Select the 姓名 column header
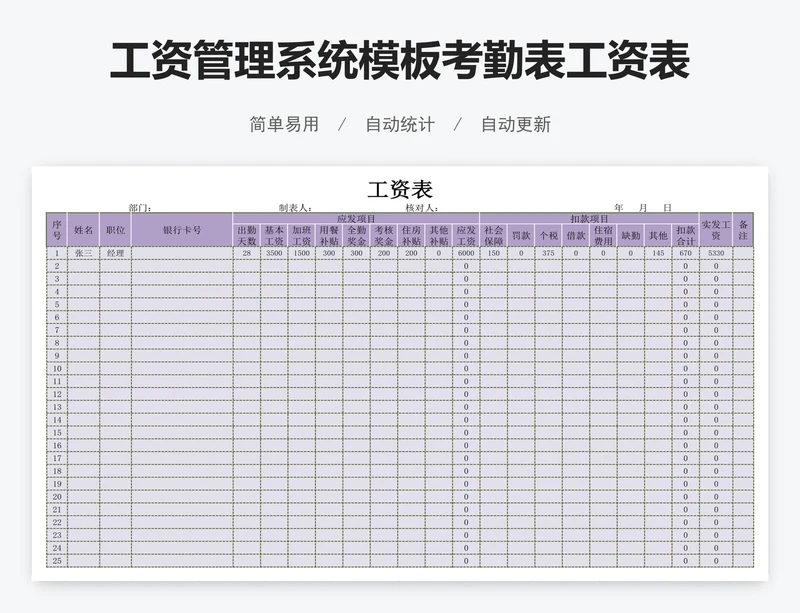Viewport: 800px width, 613px height. click(83, 230)
